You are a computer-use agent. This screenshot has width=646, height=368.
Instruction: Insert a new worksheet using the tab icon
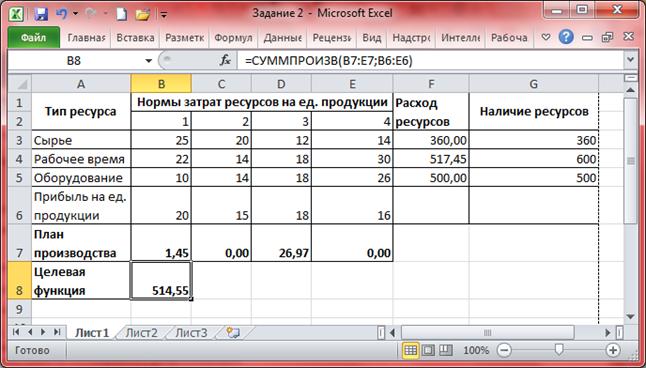click(233, 333)
